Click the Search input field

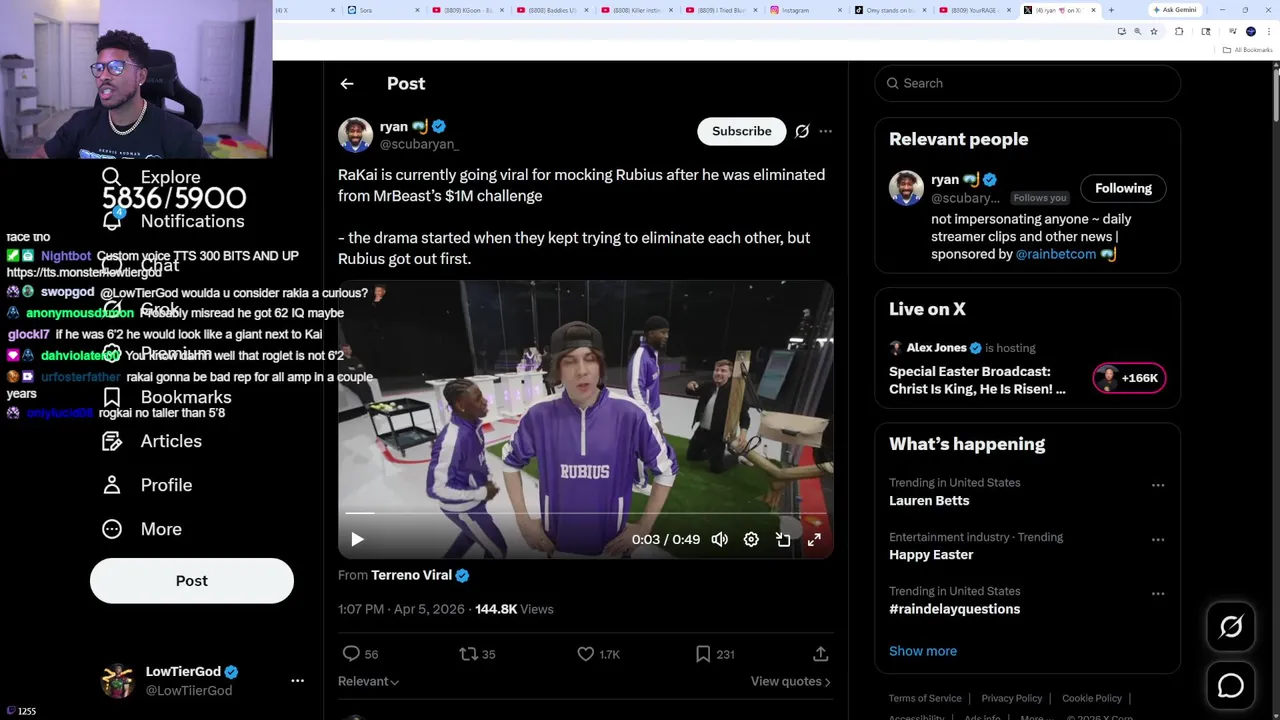coord(1030,83)
